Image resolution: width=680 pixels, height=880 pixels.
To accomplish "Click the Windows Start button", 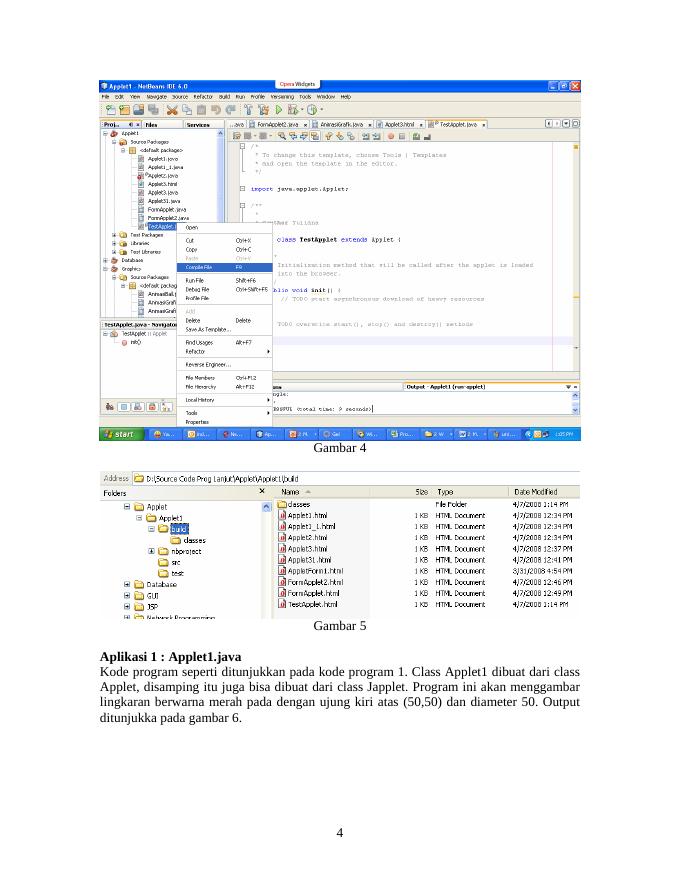I will [121, 434].
